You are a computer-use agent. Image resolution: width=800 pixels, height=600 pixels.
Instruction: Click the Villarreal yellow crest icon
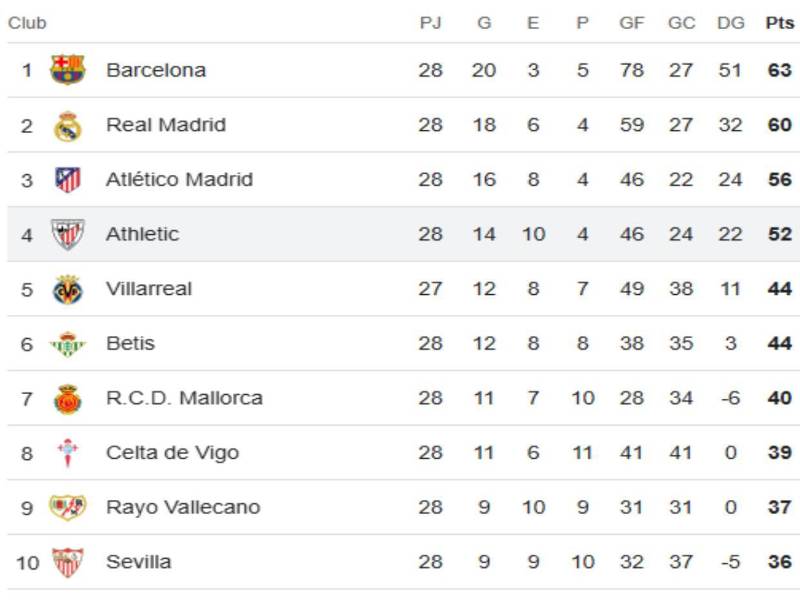[x=68, y=290]
